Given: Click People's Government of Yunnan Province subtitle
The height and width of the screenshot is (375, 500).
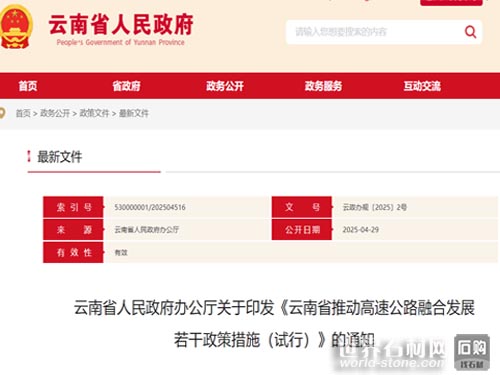Looking at the screenshot, I should coord(121,42).
